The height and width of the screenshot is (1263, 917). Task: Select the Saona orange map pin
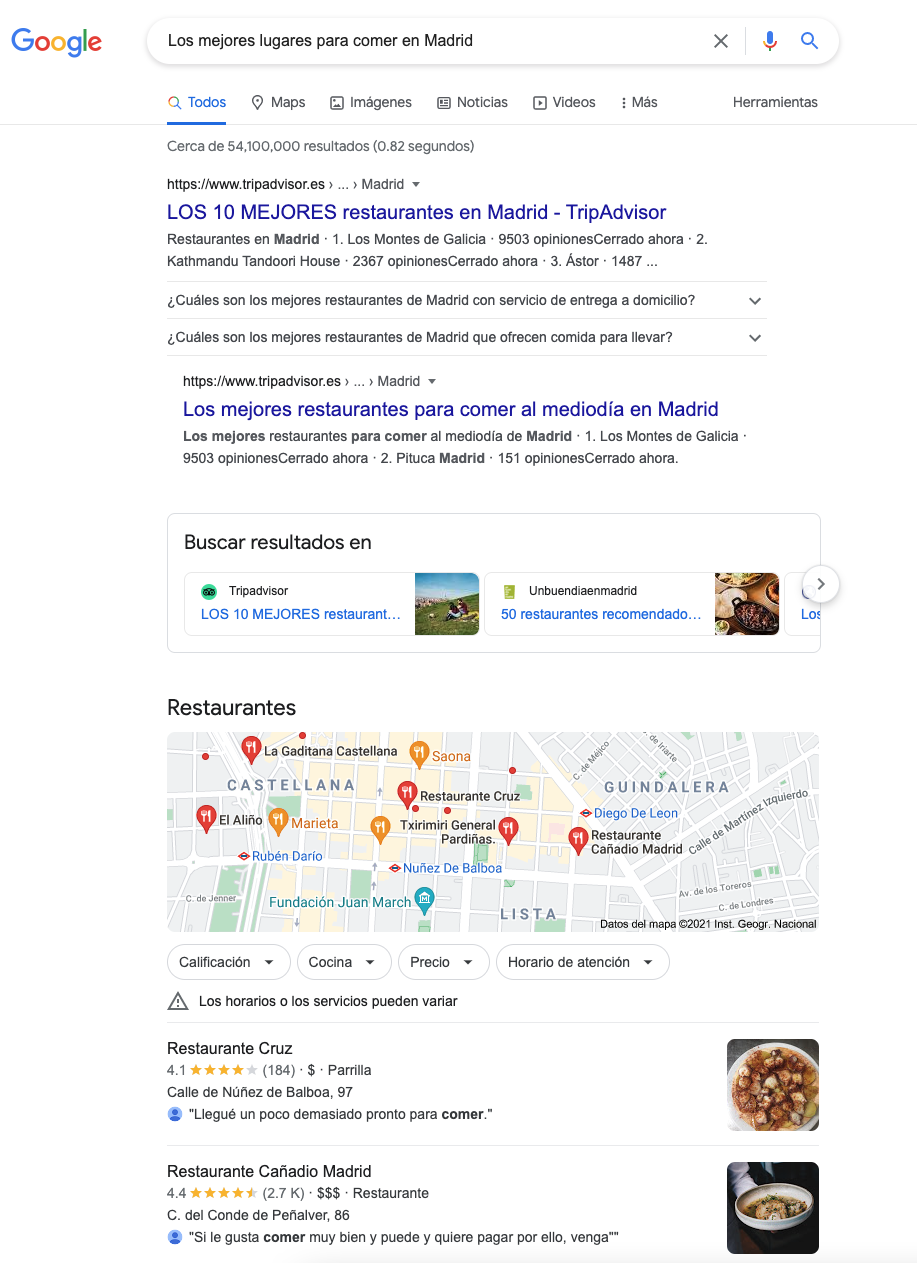pyautogui.click(x=419, y=753)
